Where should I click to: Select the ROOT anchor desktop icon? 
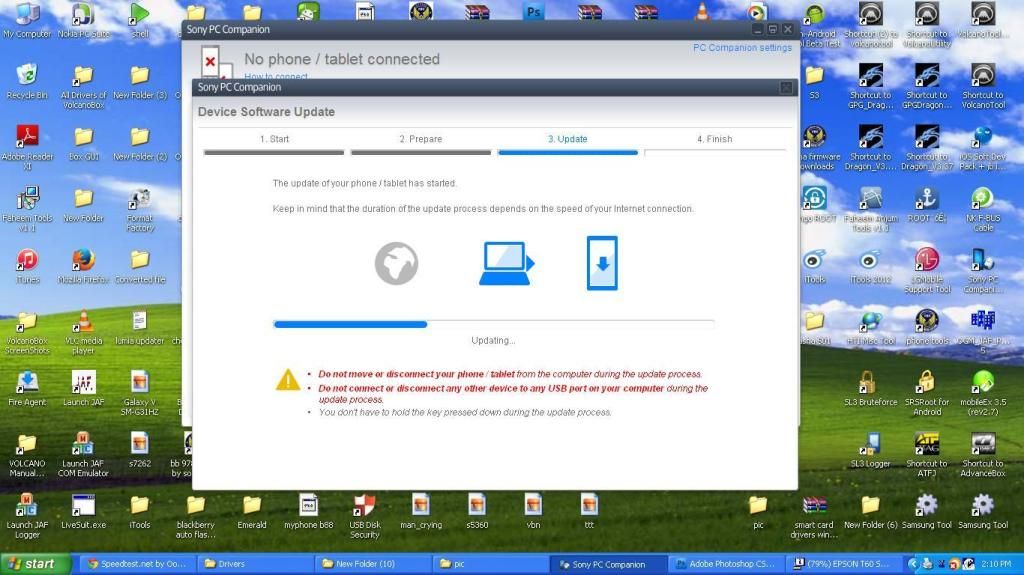(x=927, y=205)
